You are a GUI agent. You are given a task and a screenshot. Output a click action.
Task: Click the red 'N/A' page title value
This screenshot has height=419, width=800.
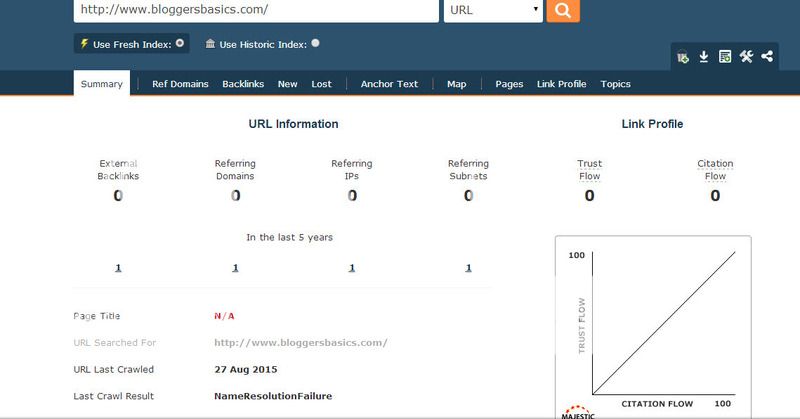click(224, 316)
